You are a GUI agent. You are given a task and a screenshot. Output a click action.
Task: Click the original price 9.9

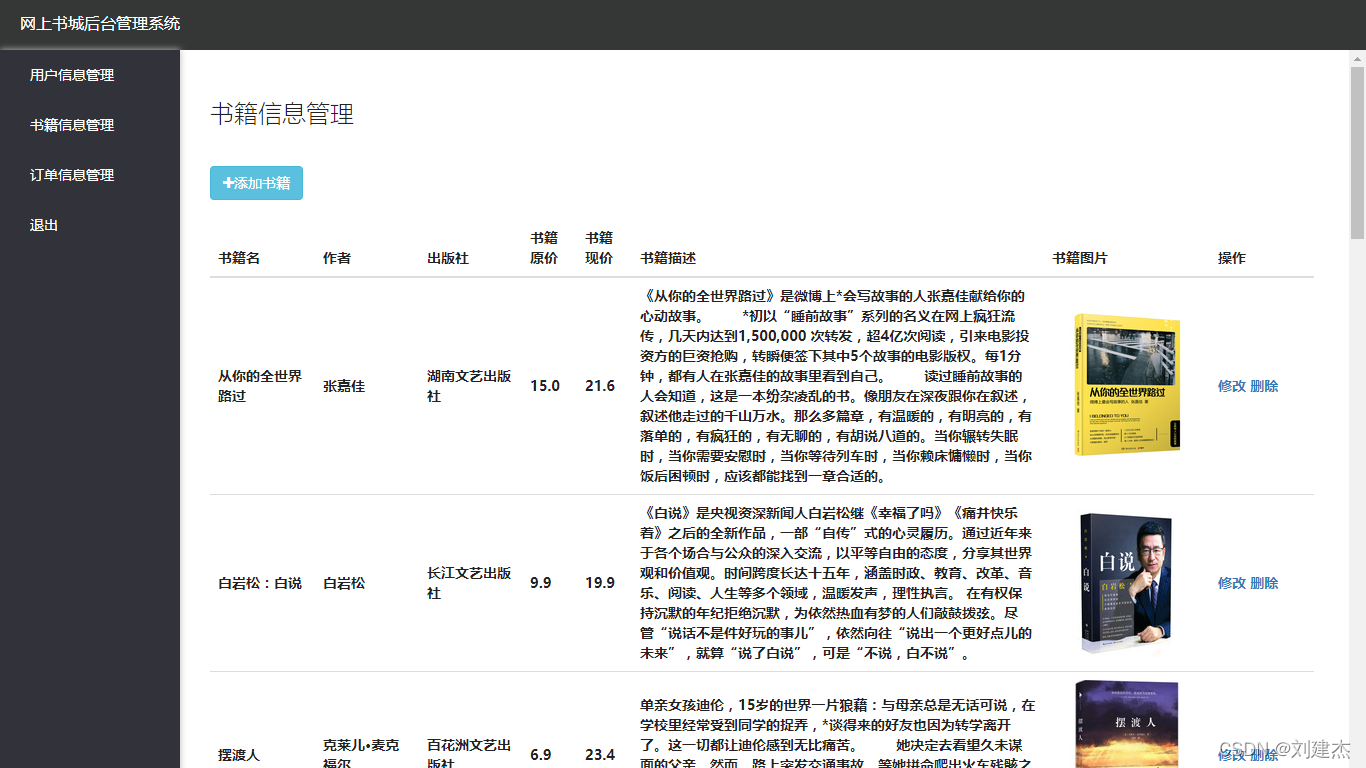pyautogui.click(x=541, y=583)
